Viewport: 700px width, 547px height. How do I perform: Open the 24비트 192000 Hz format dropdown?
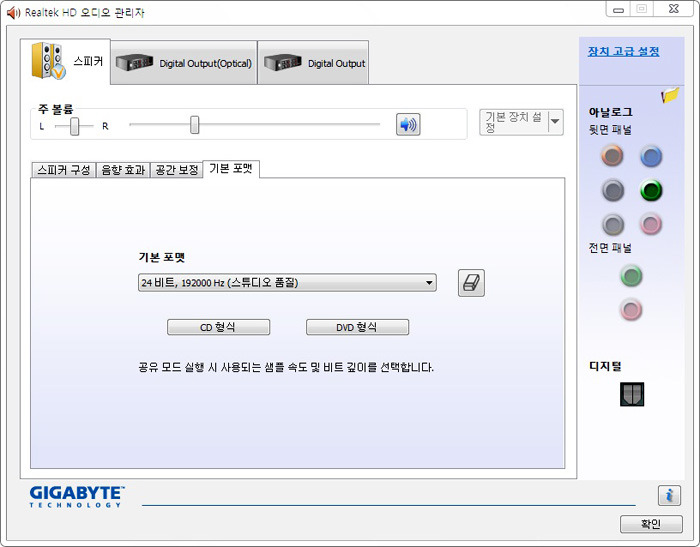pos(287,283)
